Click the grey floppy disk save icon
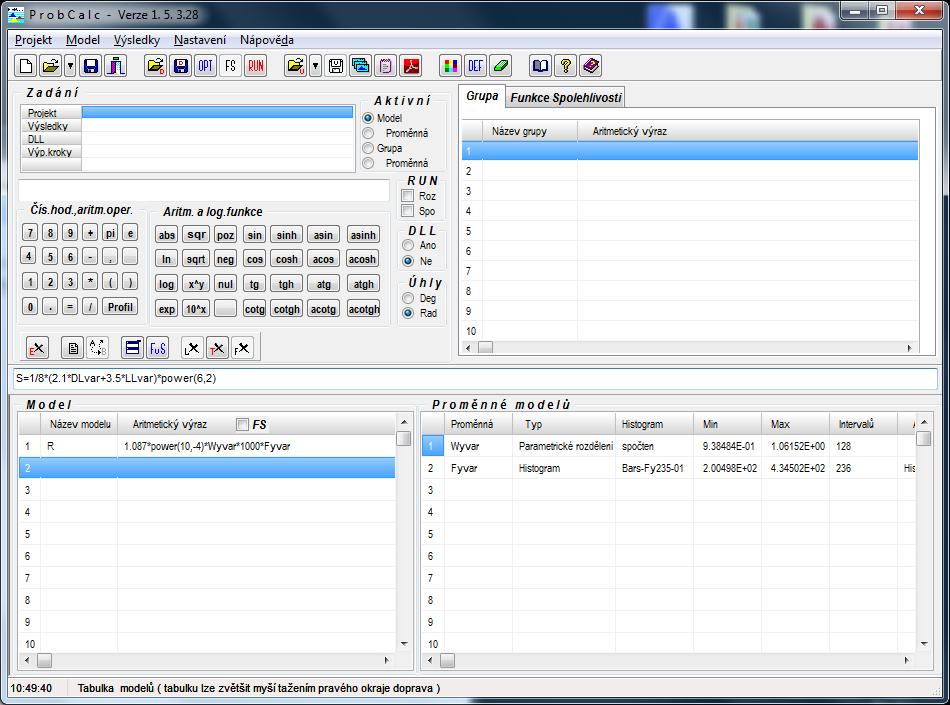This screenshot has width=950, height=705. (336, 65)
